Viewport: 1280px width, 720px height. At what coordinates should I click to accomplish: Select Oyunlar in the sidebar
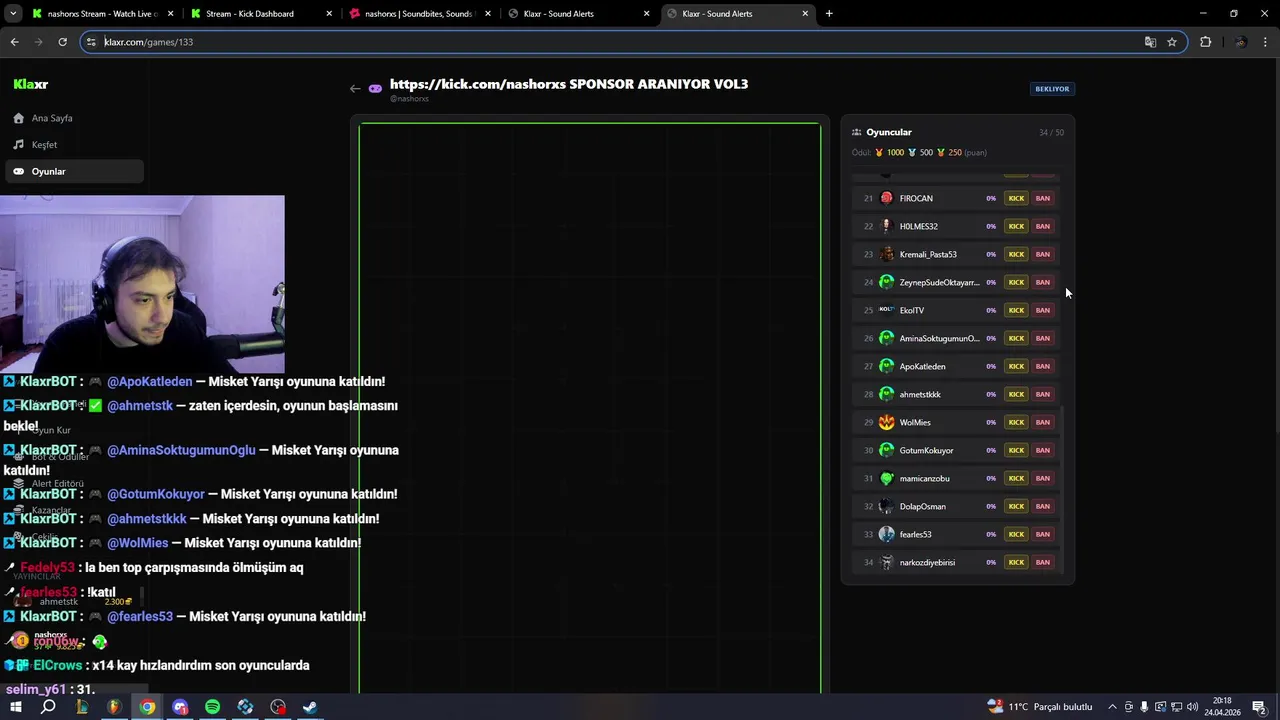point(74,172)
